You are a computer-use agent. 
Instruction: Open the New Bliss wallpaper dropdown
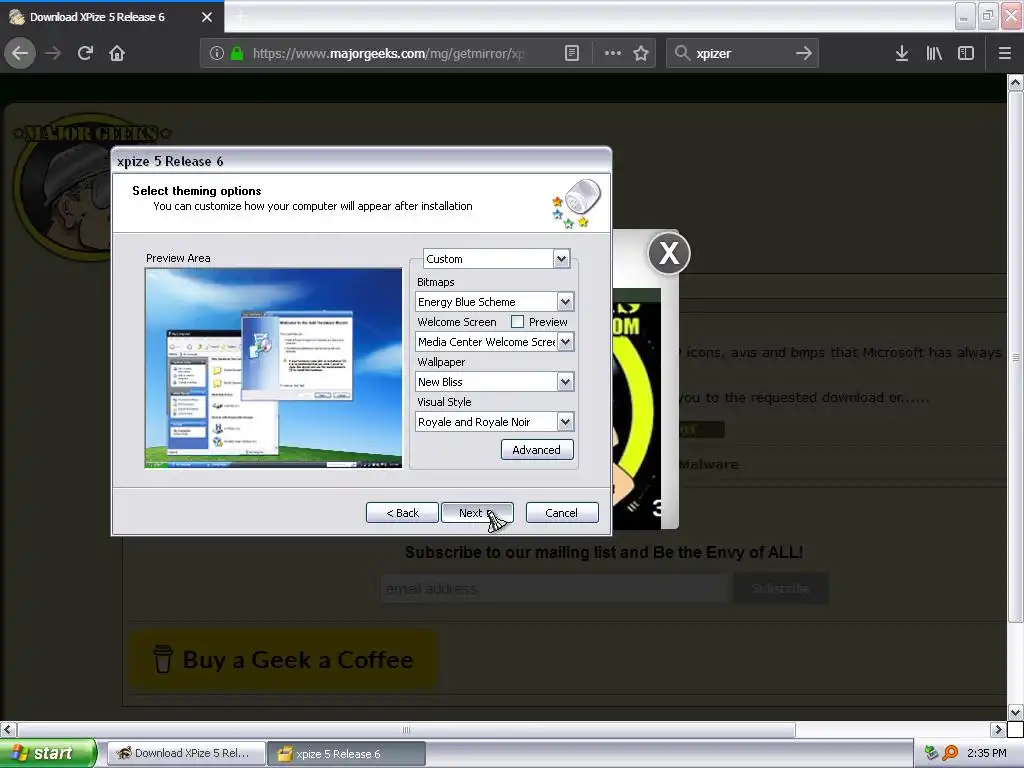tap(565, 381)
